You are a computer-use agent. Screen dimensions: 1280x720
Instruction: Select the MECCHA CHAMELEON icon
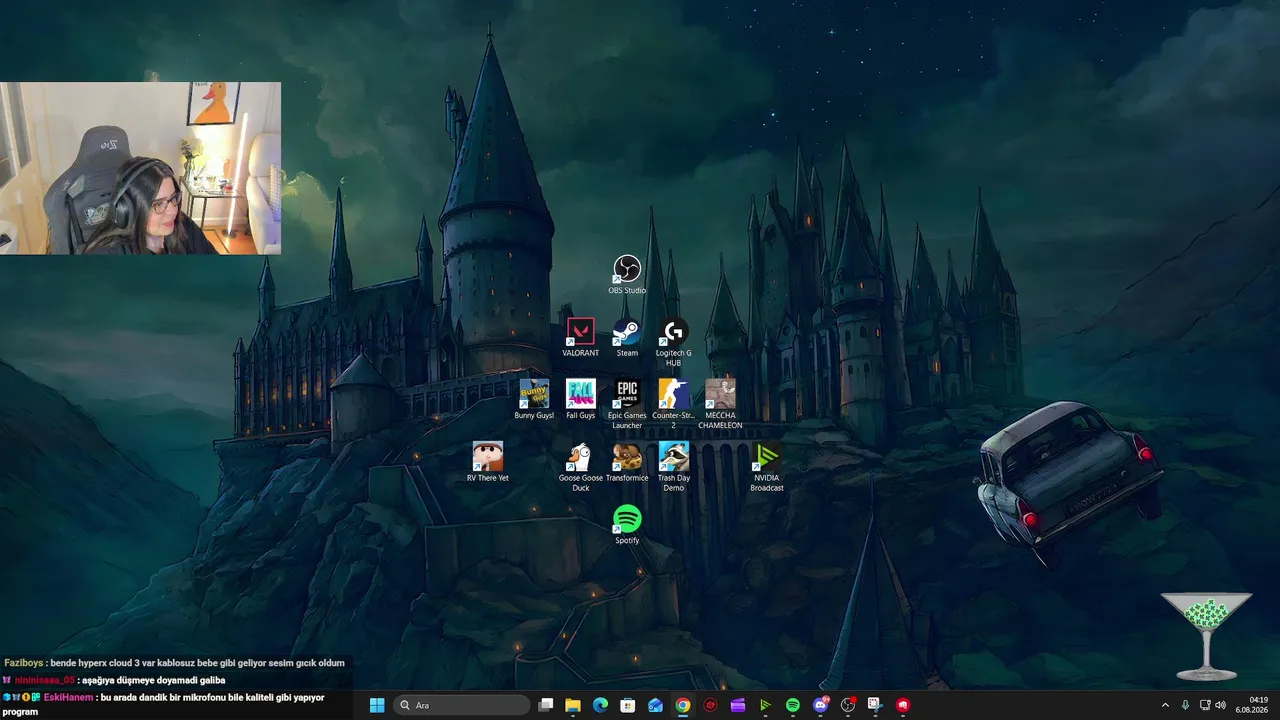(x=720, y=404)
